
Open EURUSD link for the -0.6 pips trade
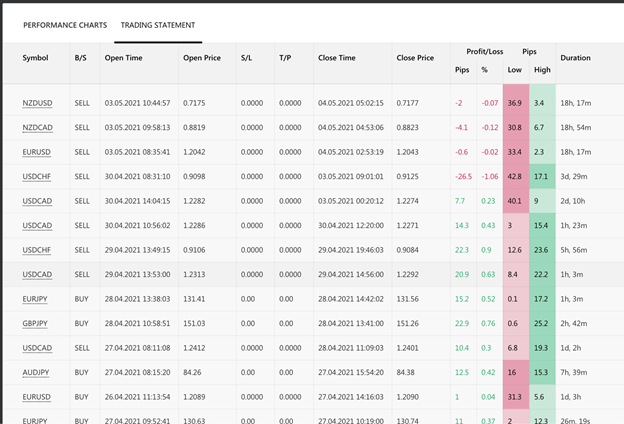[x=38, y=152]
